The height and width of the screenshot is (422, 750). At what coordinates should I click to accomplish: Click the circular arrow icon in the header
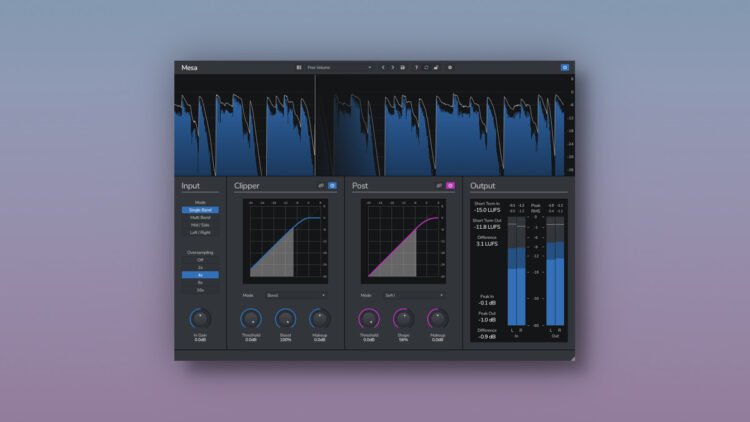pos(426,68)
